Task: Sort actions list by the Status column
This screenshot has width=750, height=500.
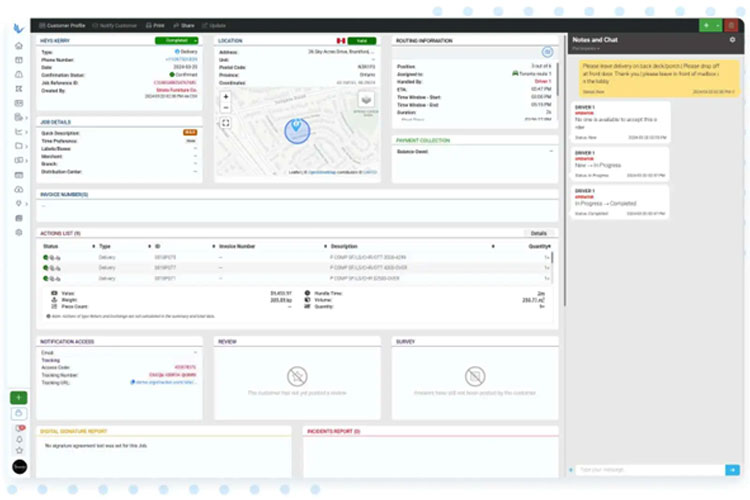Action: click(50, 246)
